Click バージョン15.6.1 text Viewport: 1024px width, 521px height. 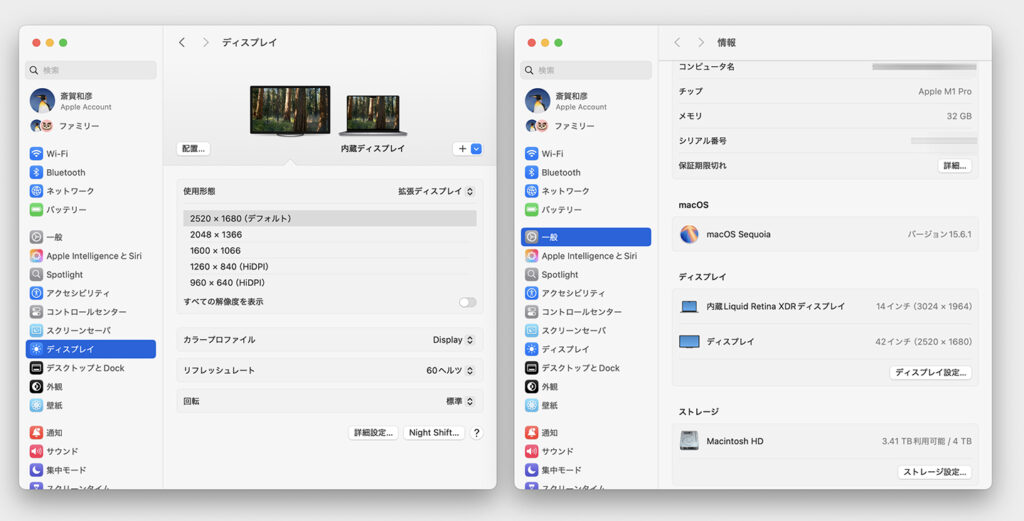click(x=939, y=234)
